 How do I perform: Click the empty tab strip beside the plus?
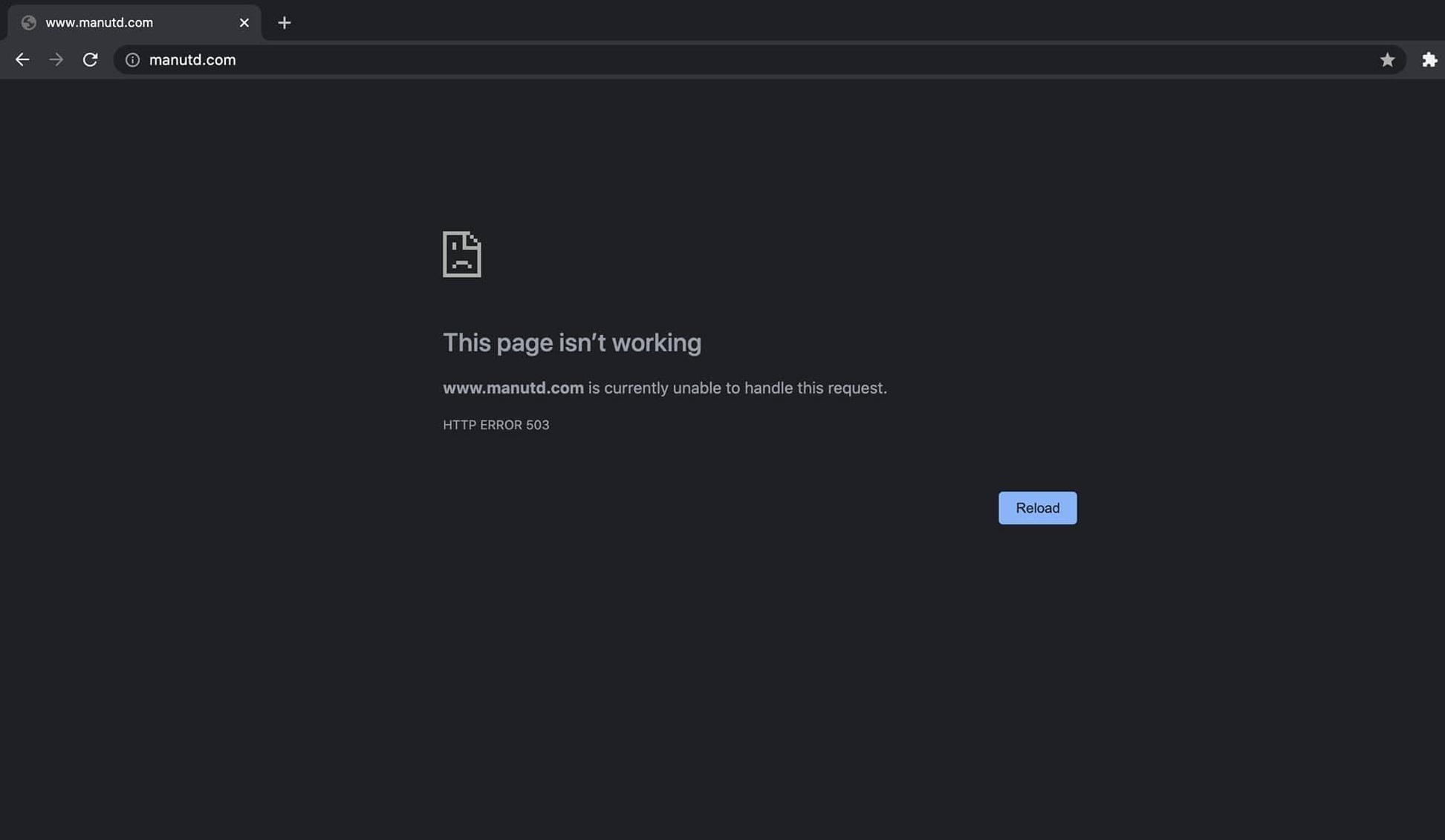pos(817,21)
